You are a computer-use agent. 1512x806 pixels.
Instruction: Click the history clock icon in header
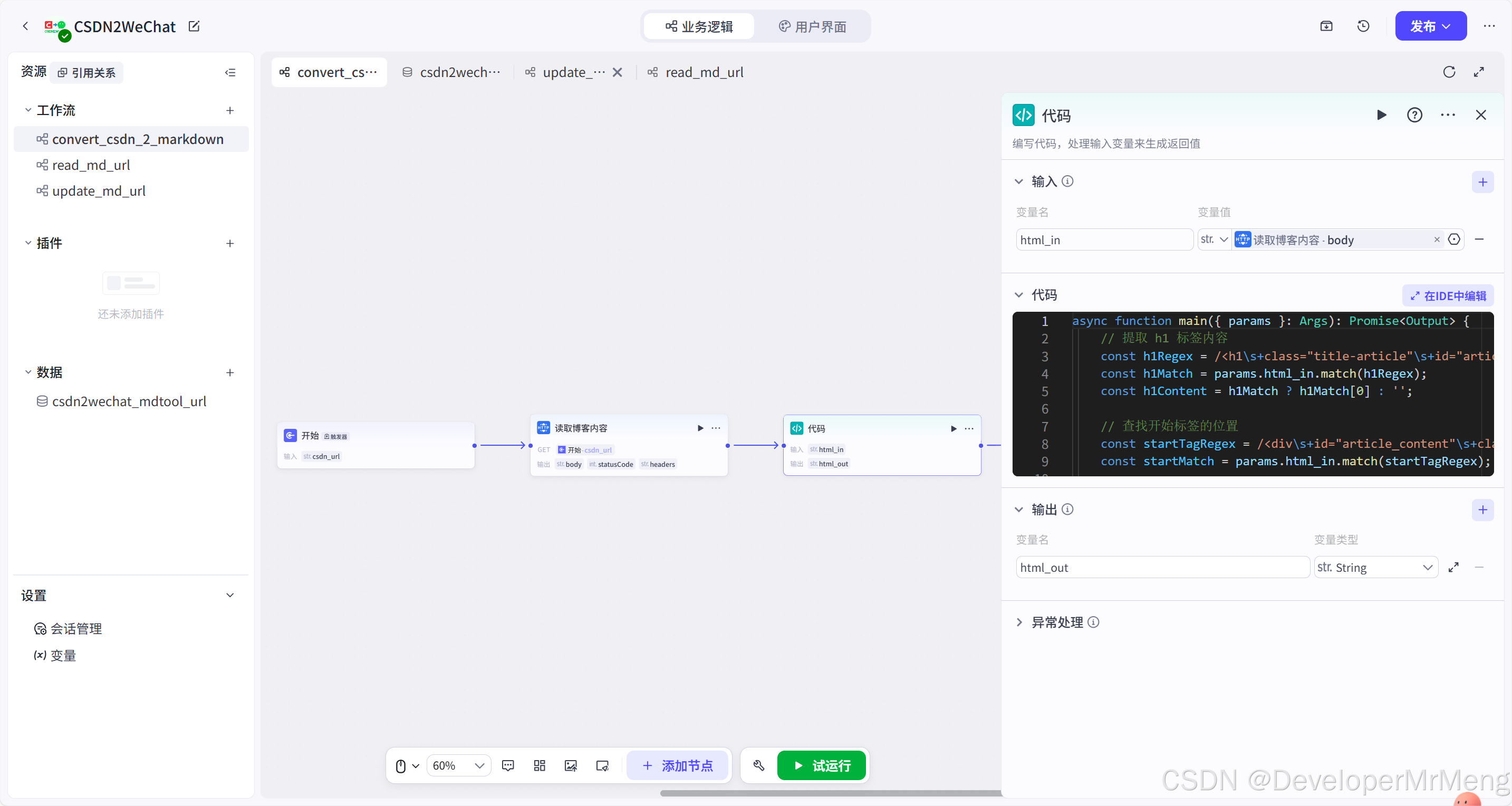pos(1363,26)
